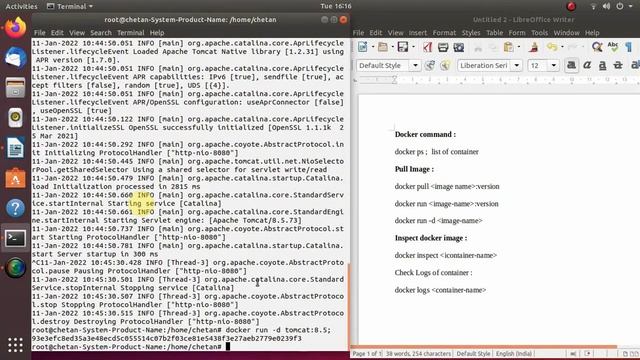Open Writer's Table menu
This screenshot has width=640, height=360.
tap(494, 33)
